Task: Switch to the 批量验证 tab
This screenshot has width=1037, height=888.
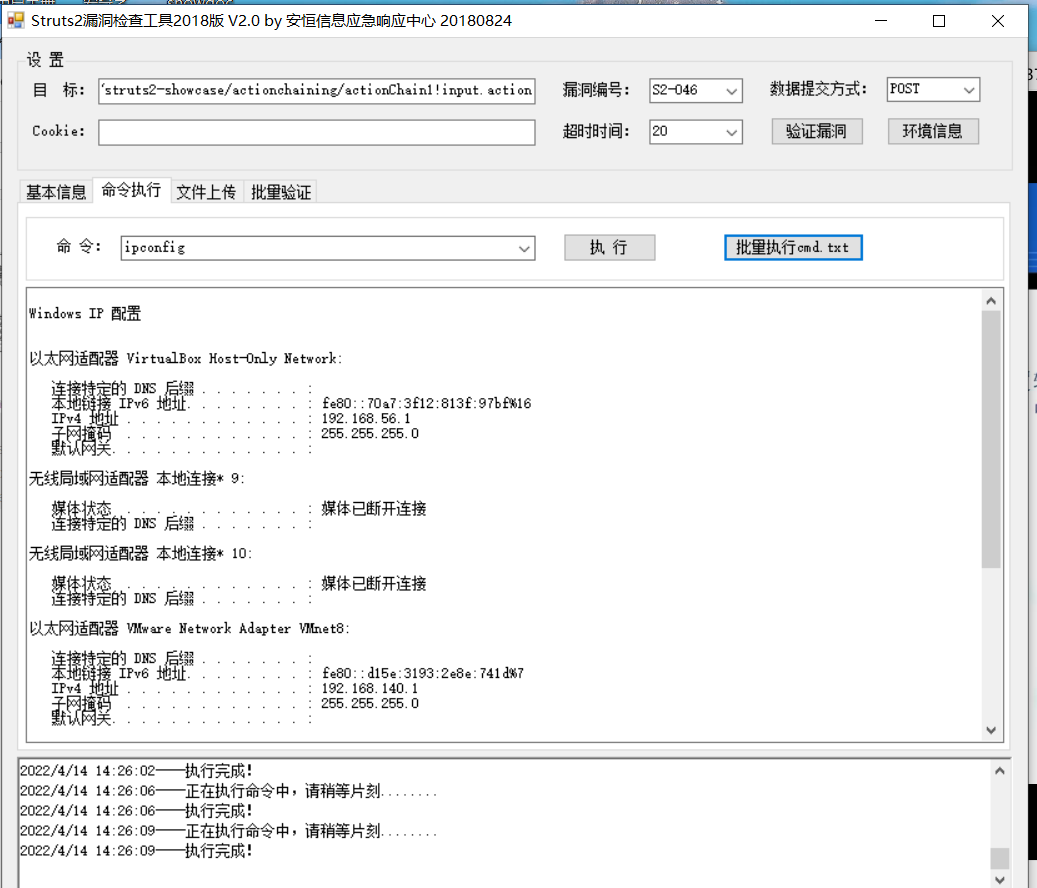Action: tap(280, 191)
